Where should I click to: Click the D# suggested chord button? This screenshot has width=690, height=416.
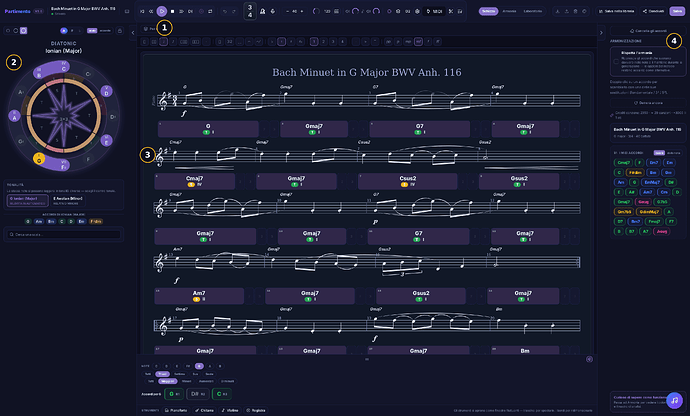(198, 394)
